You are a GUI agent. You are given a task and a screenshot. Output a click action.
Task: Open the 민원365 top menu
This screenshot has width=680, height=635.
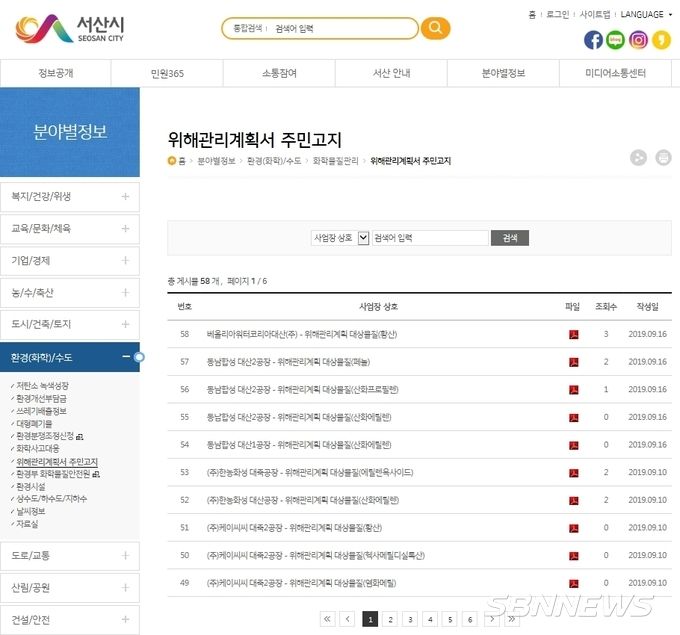point(167,73)
